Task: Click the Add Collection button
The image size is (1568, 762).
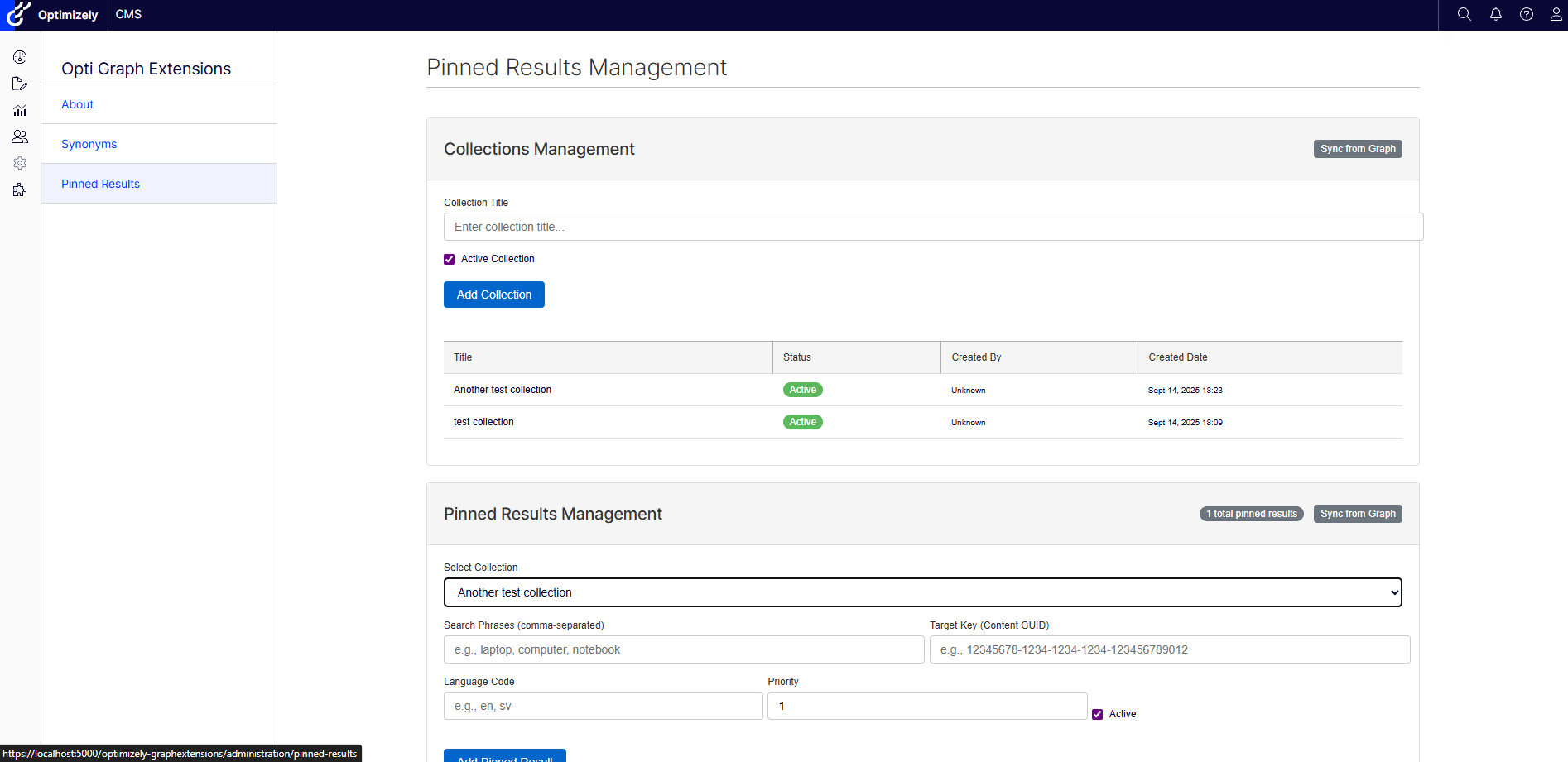Action: [493, 295]
